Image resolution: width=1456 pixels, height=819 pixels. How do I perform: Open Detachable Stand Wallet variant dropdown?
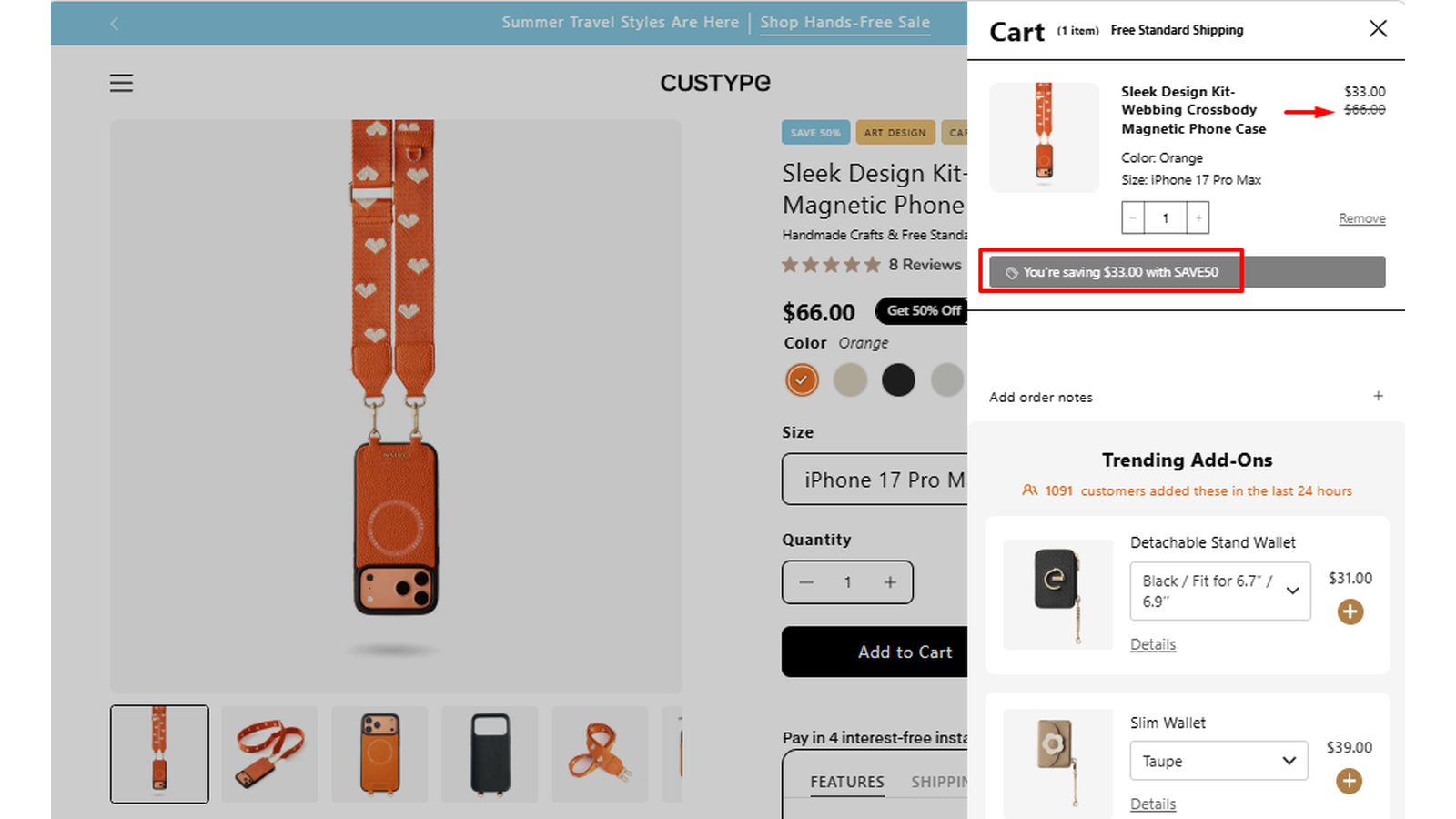[x=1220, y=591]
